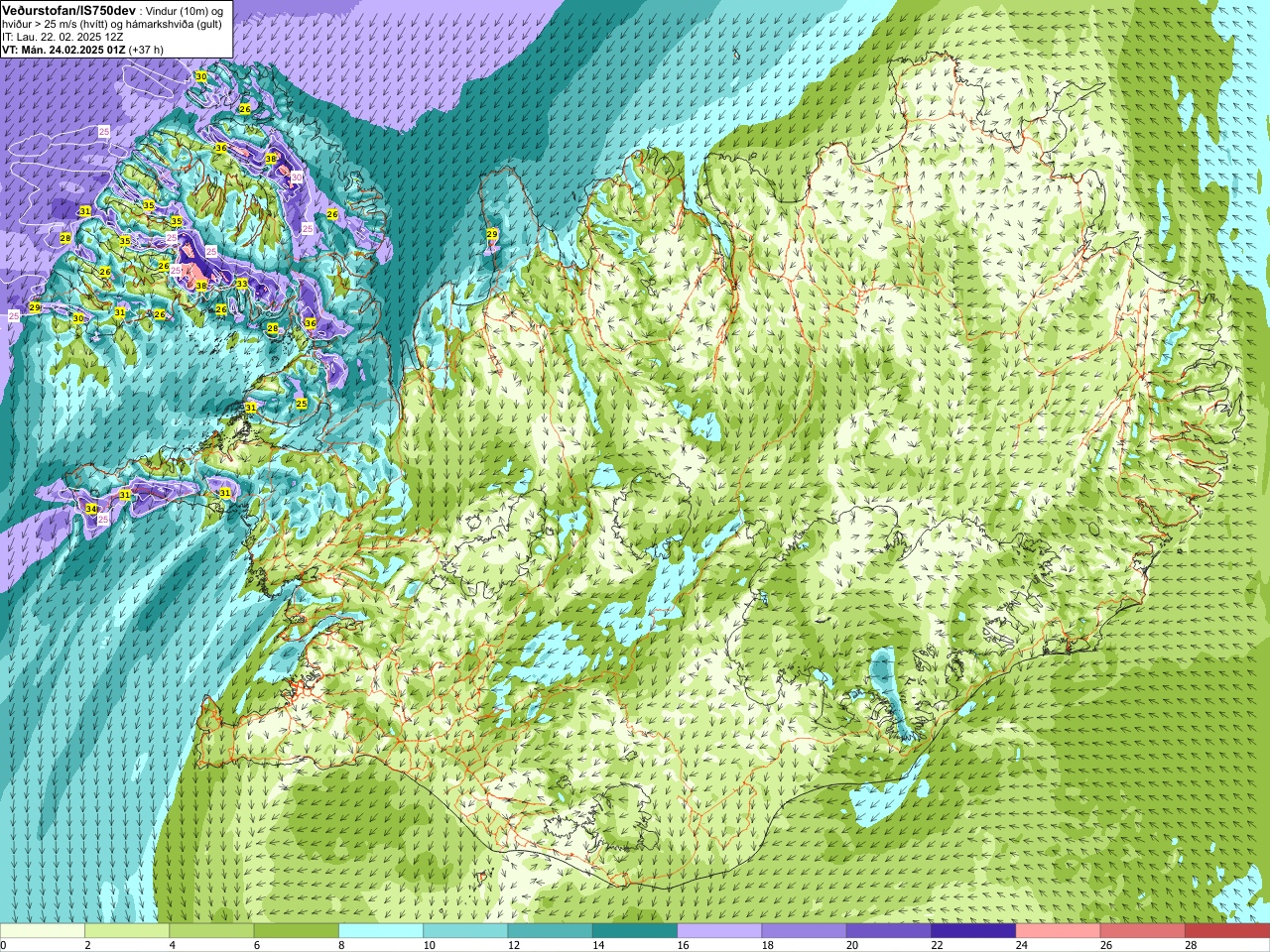Pick the 22–24 m/s deep indigo legend swatch
This screenshot has width=1270, height=952.
973,931
